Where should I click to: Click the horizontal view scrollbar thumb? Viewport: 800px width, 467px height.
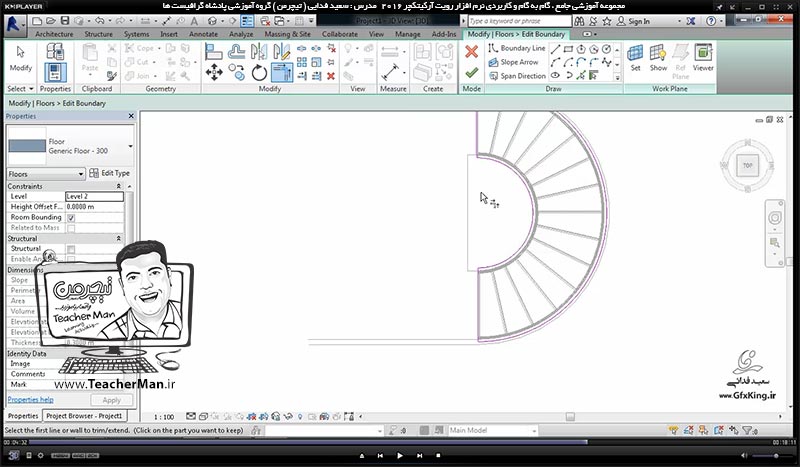570,417
